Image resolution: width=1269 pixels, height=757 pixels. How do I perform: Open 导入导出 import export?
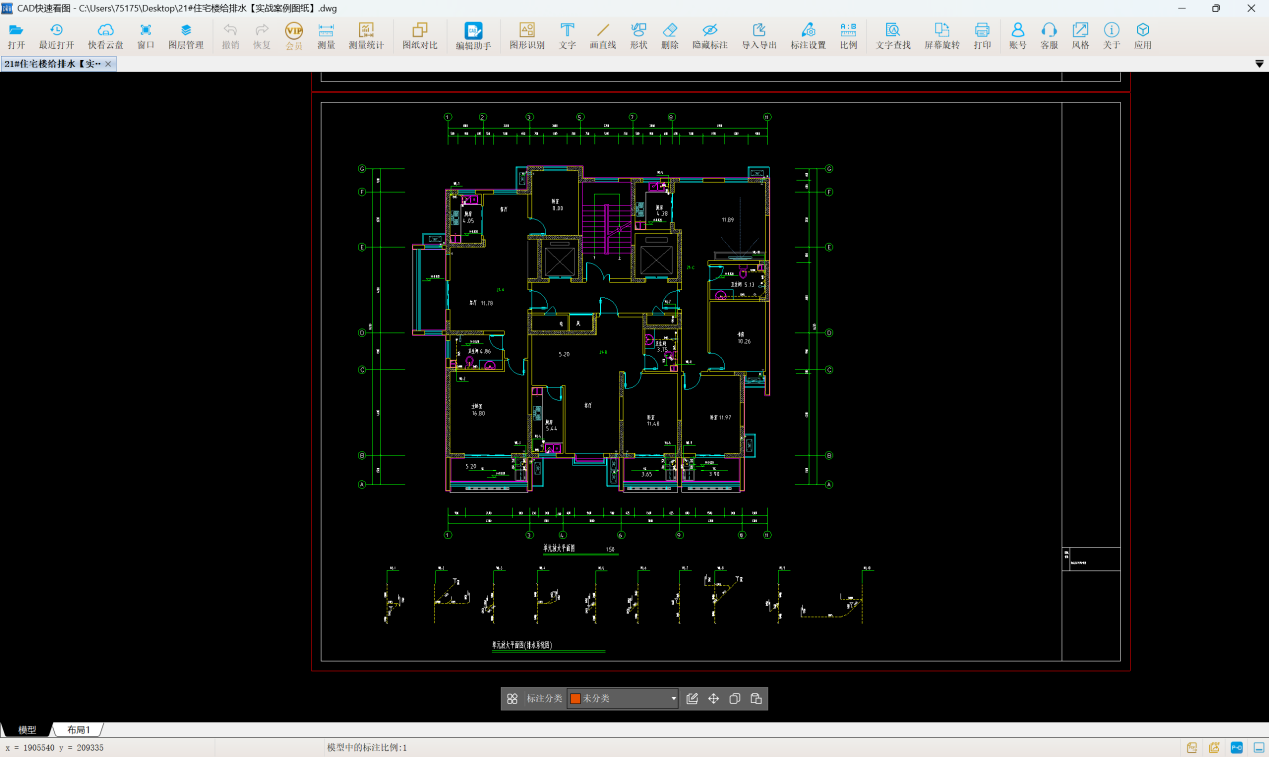pos(759,36)
